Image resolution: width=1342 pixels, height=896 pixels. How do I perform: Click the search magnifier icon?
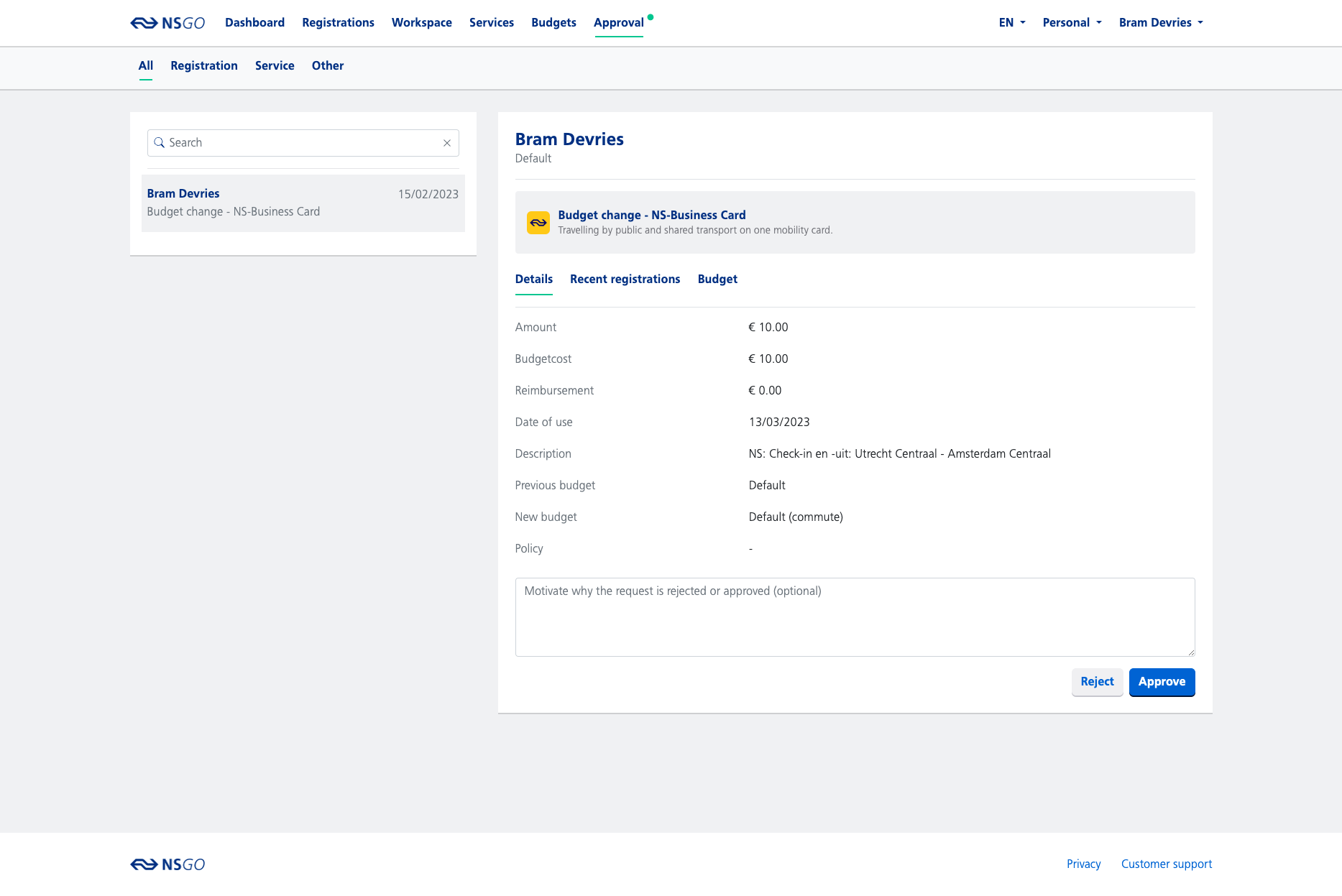coord(160,142)
